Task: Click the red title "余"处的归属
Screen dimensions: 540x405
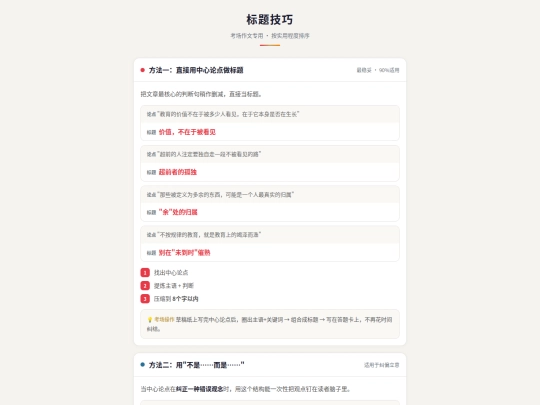Action: (178, 212)
